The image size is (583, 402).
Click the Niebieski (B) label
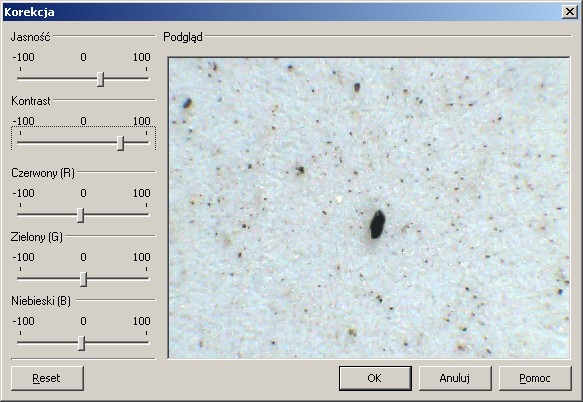41,301
